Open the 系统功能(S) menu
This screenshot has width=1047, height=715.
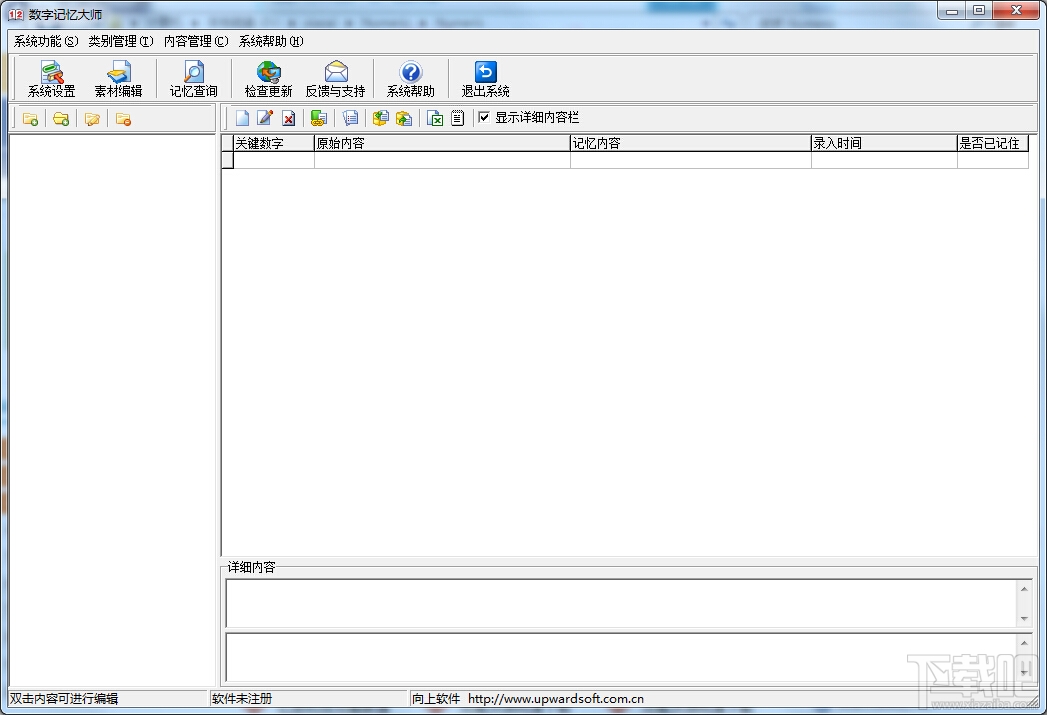click(46, 41)
